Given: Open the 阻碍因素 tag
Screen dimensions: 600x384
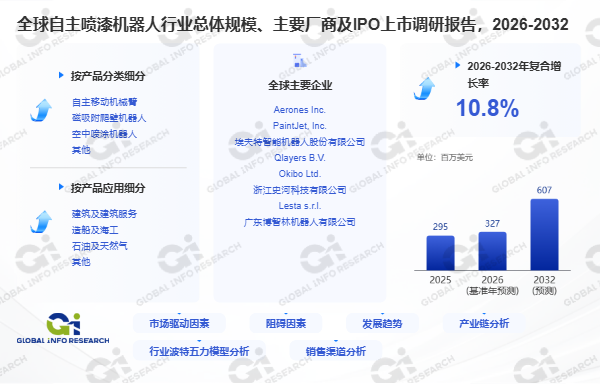Looking at the screenshot, I should coord(286,324).
